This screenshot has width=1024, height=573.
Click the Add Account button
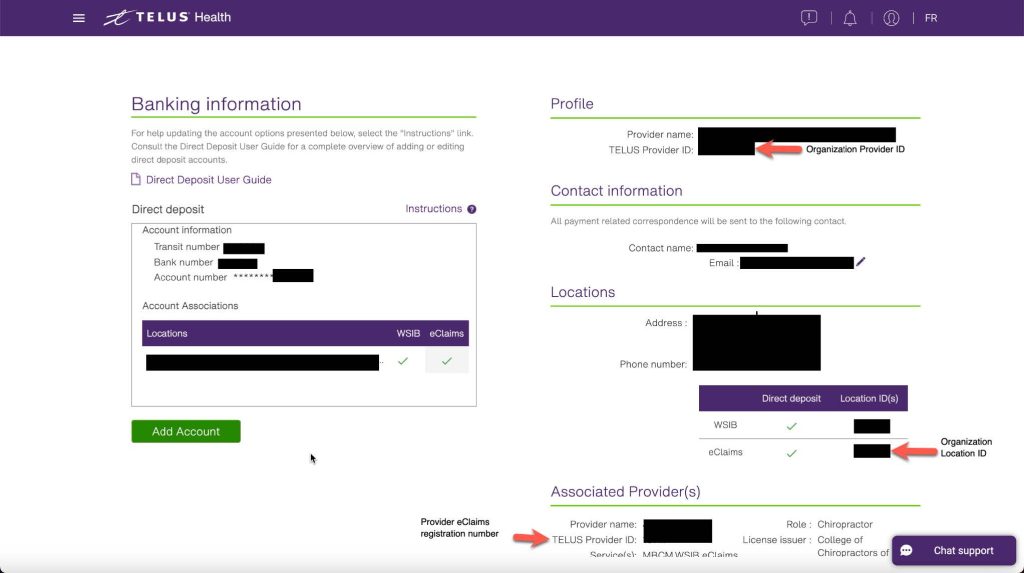coord(186,431)
